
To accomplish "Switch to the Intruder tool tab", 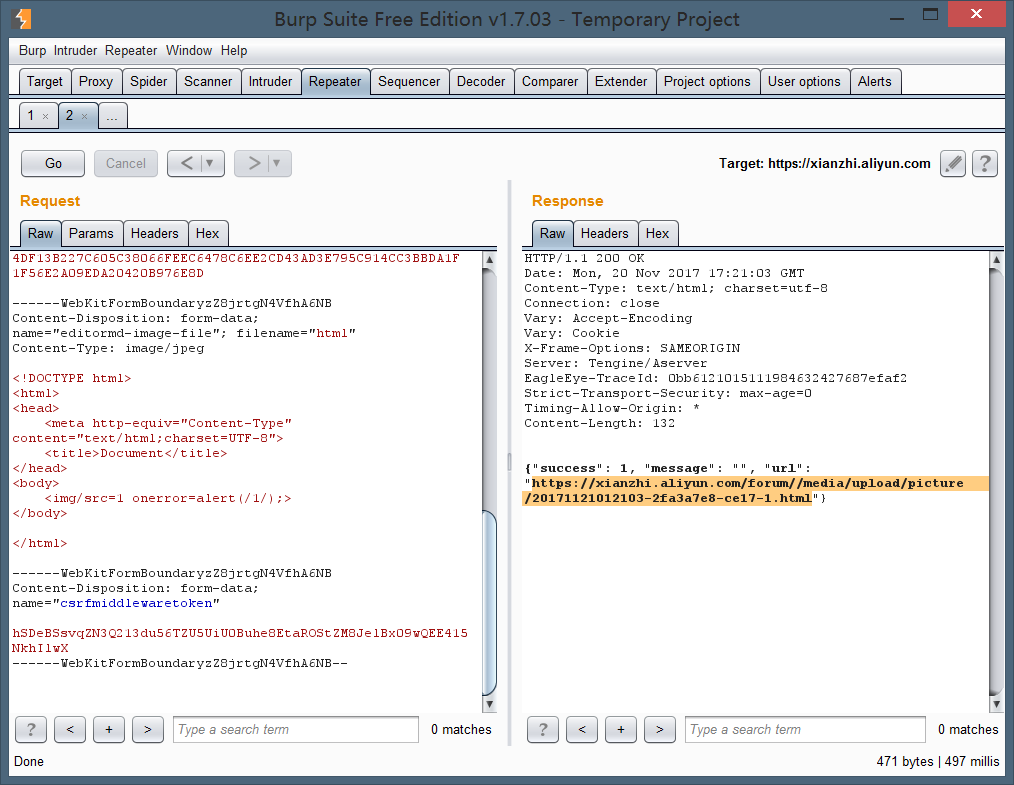I will [270, 81].
